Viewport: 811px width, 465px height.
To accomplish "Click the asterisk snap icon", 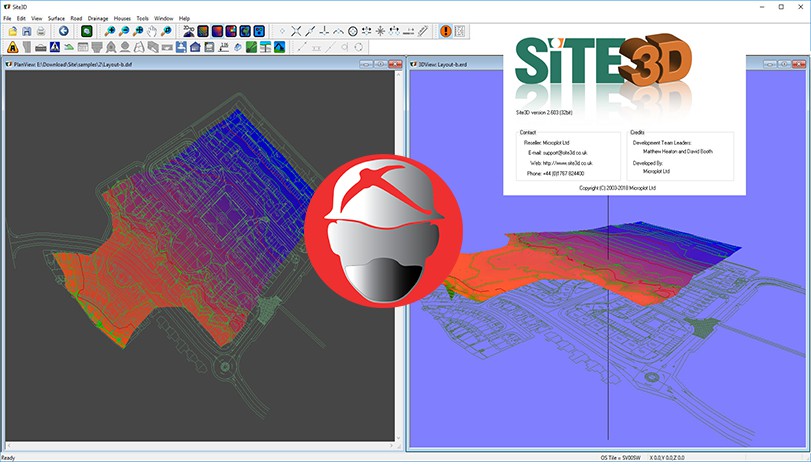I will point(381,32).
